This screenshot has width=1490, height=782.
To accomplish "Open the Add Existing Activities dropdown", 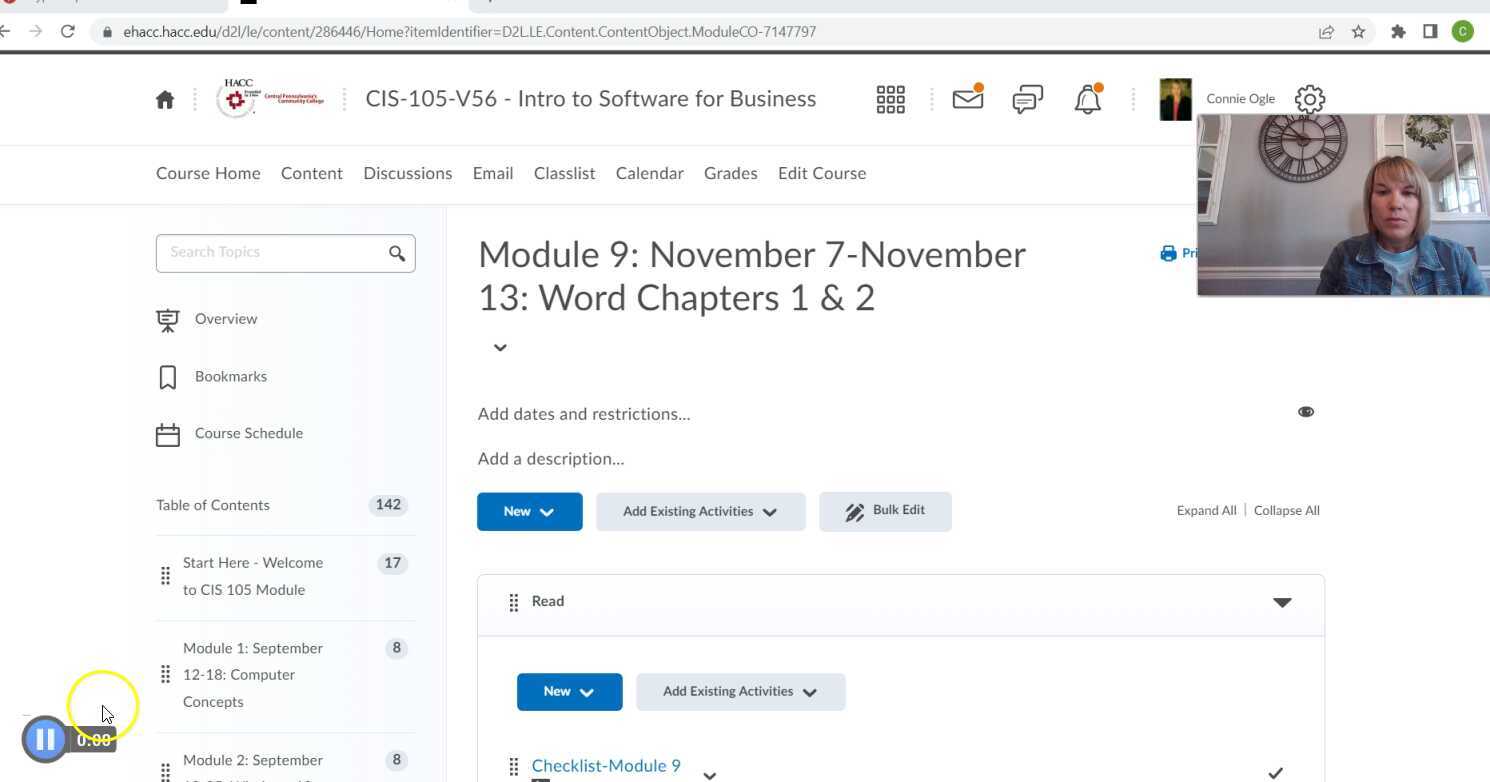I will (x=700, y=511).
